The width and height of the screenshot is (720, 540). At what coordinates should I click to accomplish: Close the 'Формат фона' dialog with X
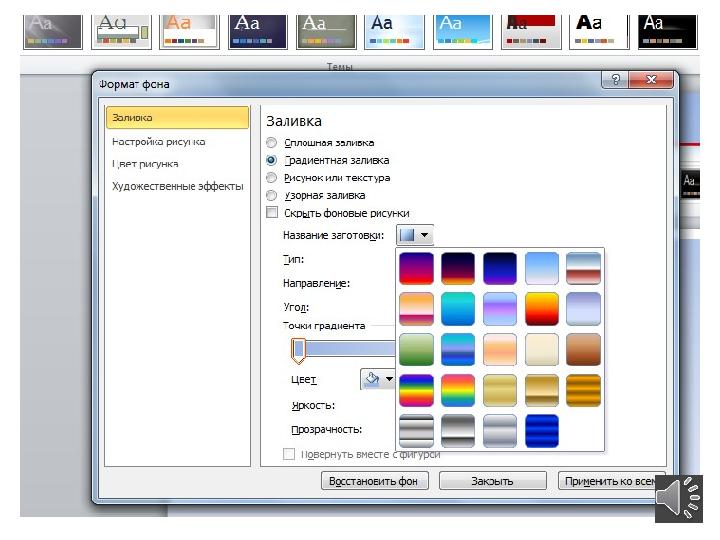(651, 80)
